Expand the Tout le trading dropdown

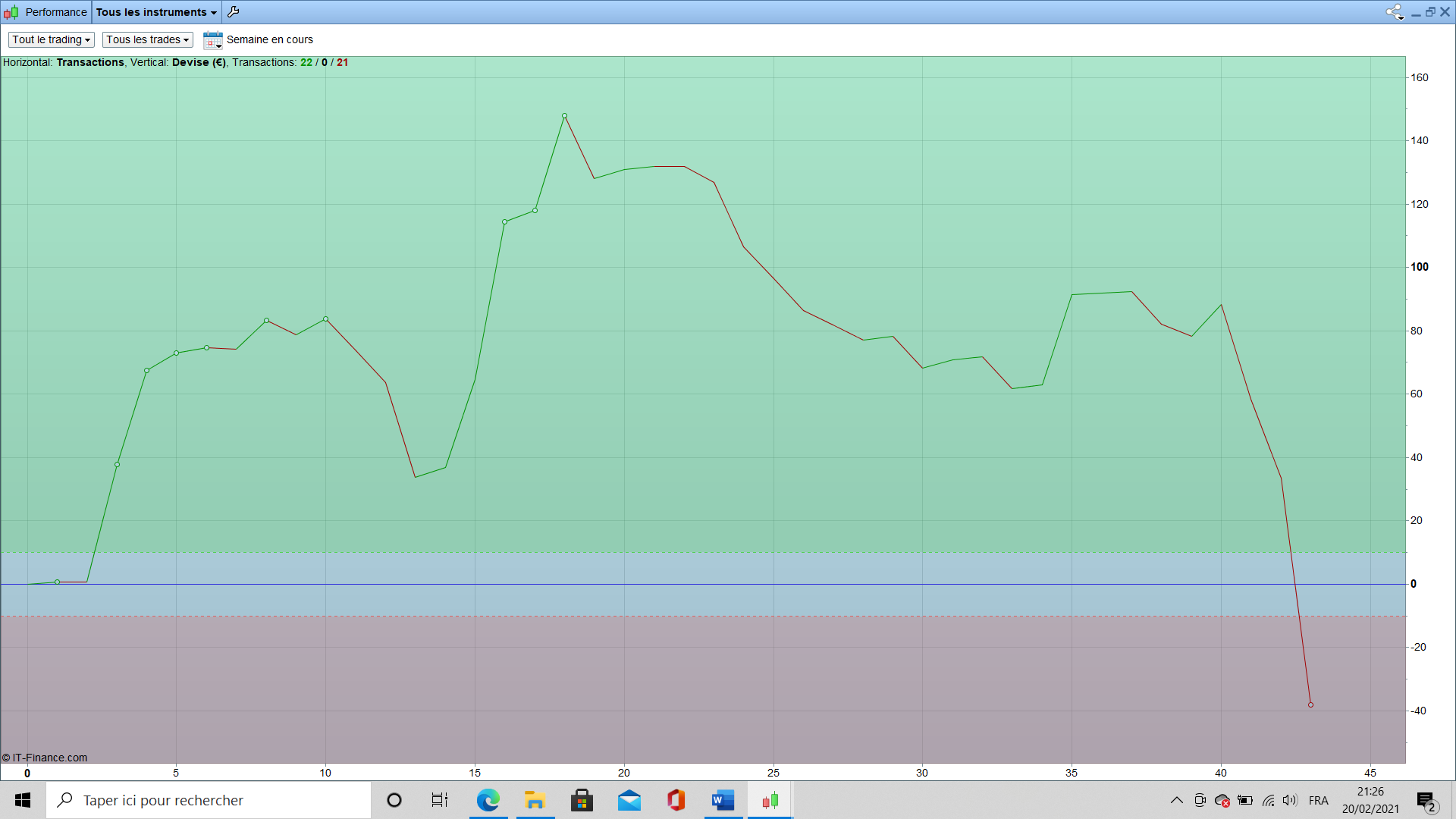click(51, 40)
